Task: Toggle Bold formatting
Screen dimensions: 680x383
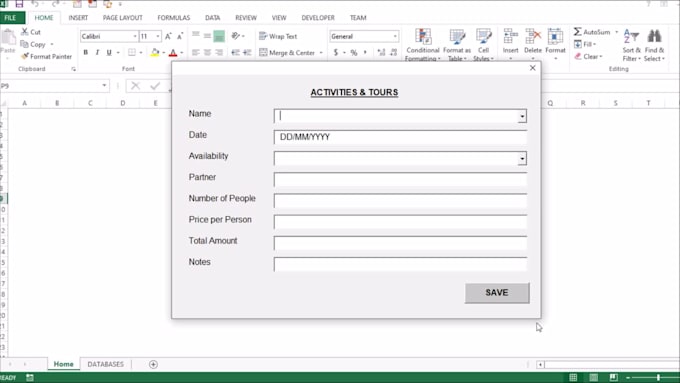Action: pyautogui.click(x=86, y=52)
